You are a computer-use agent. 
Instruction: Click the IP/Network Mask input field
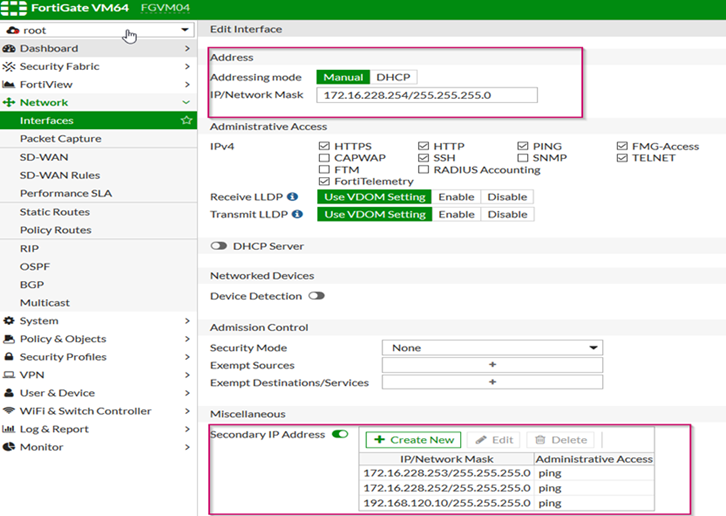click(427, 96)
